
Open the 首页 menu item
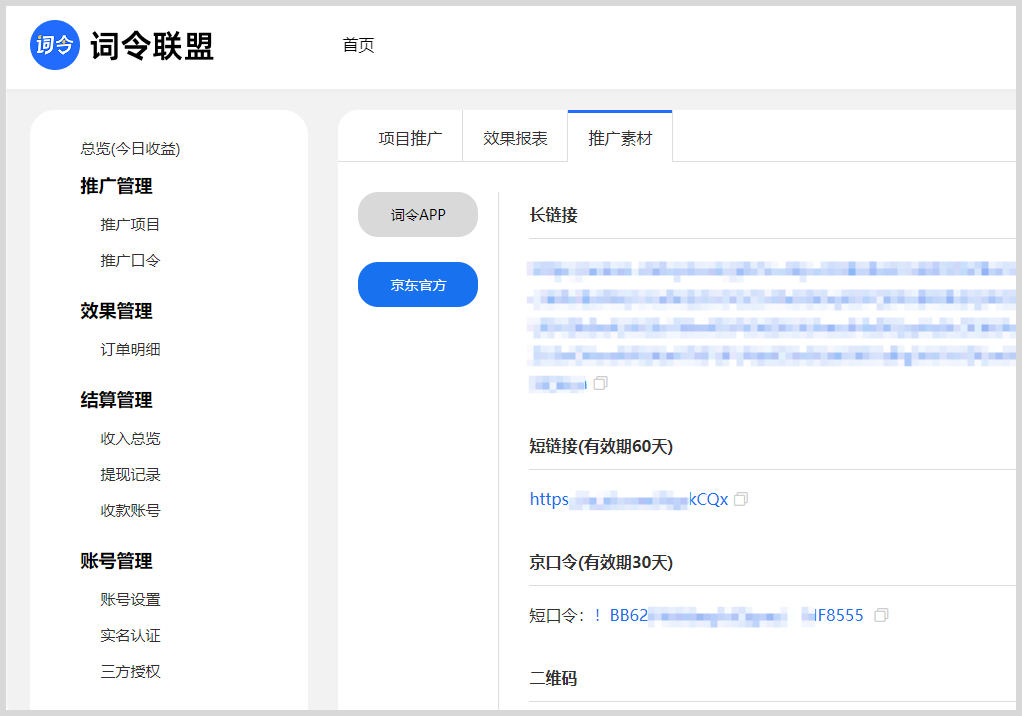point(356,45)
